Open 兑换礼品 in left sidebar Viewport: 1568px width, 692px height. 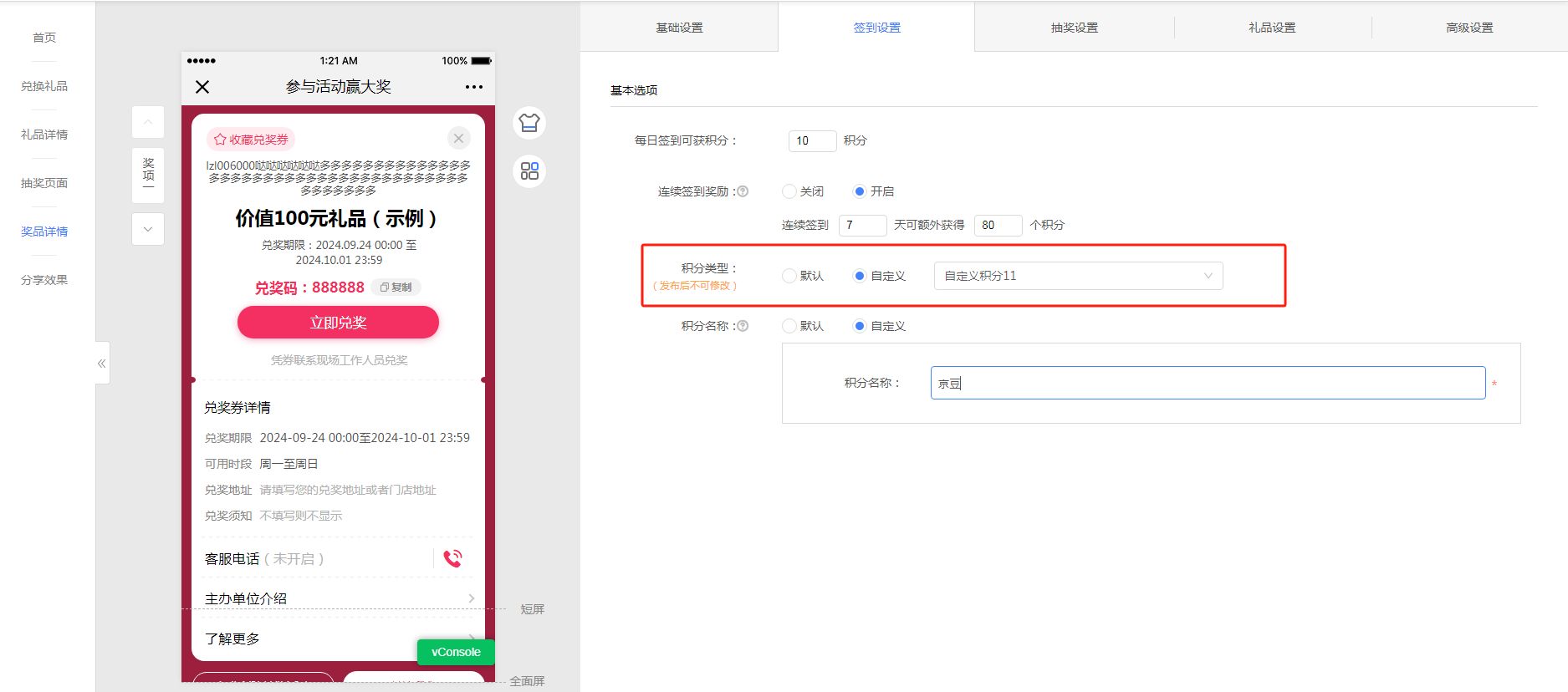[44, 86]
